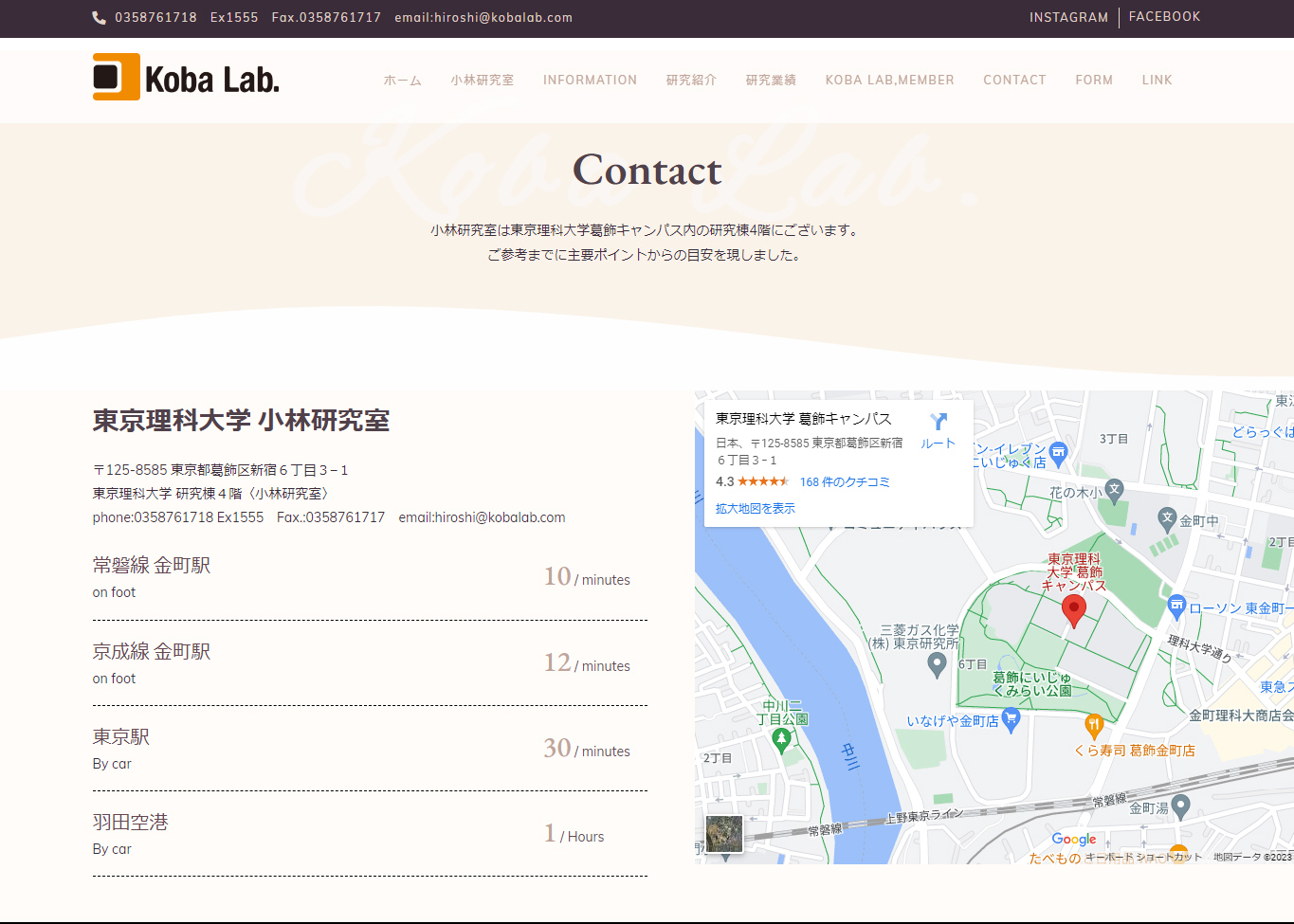Image resolution: width=1294 pixels, height=924 pixels.
Task: Click the Nakagawa park tree marker
Action: click(x=781, y=739)
